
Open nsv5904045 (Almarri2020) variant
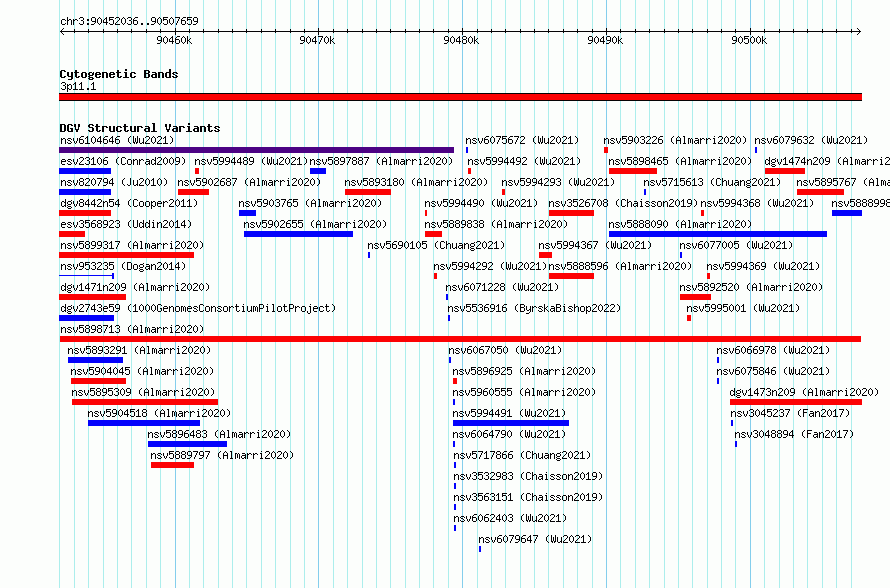(142, 371)
